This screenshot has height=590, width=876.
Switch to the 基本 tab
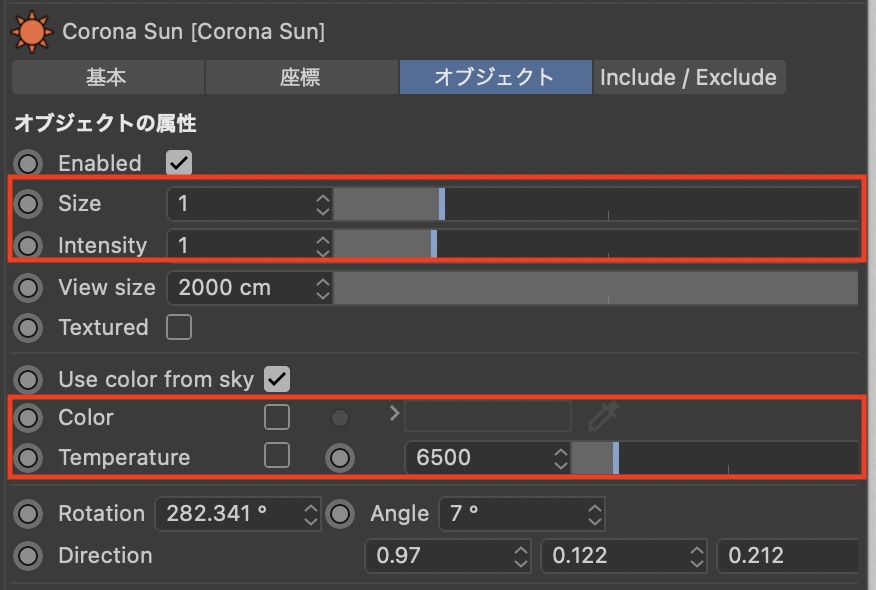tap(107, 78)
